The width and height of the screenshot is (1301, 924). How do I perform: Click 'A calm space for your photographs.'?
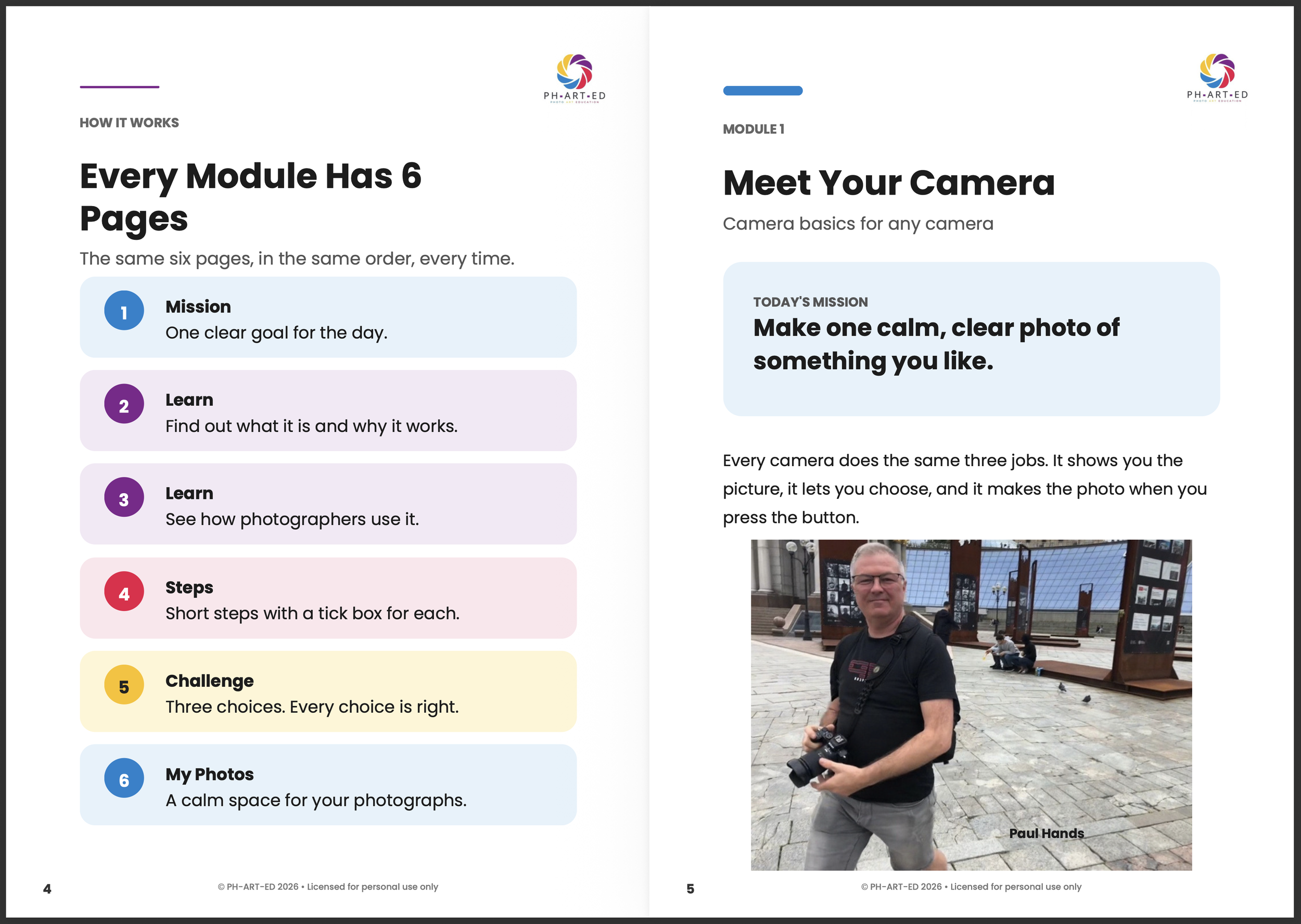316,801
